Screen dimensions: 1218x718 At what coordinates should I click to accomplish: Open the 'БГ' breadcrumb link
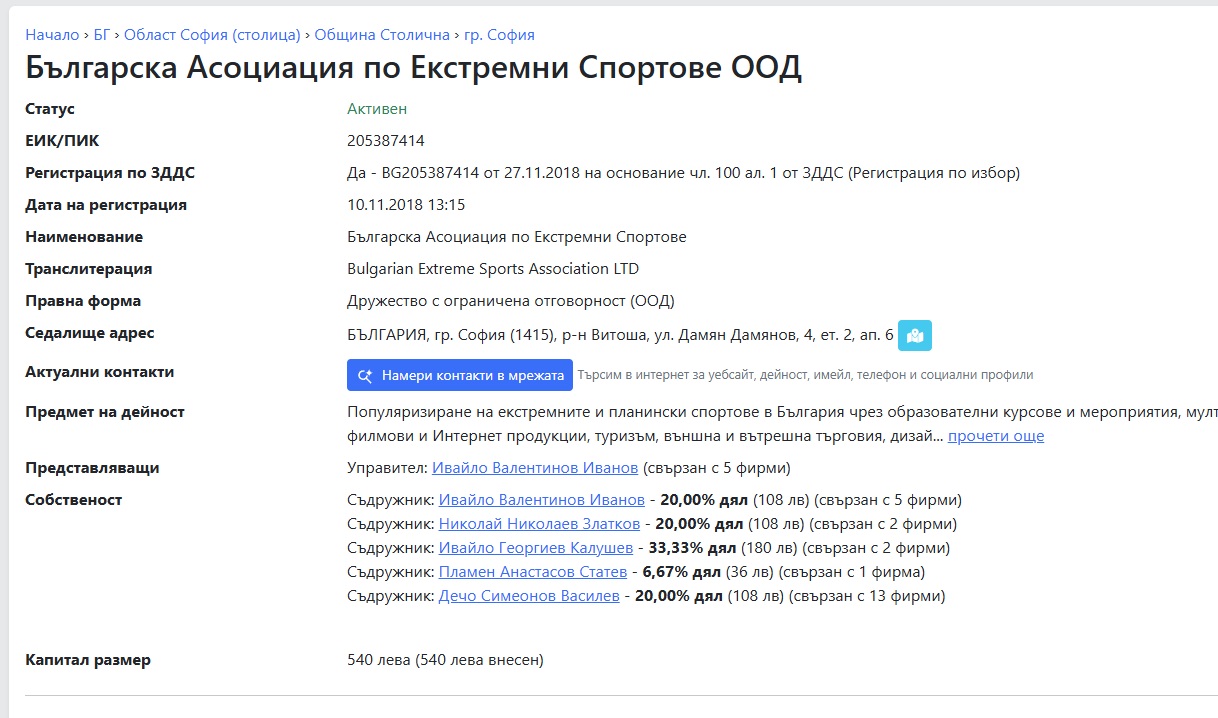102,35
